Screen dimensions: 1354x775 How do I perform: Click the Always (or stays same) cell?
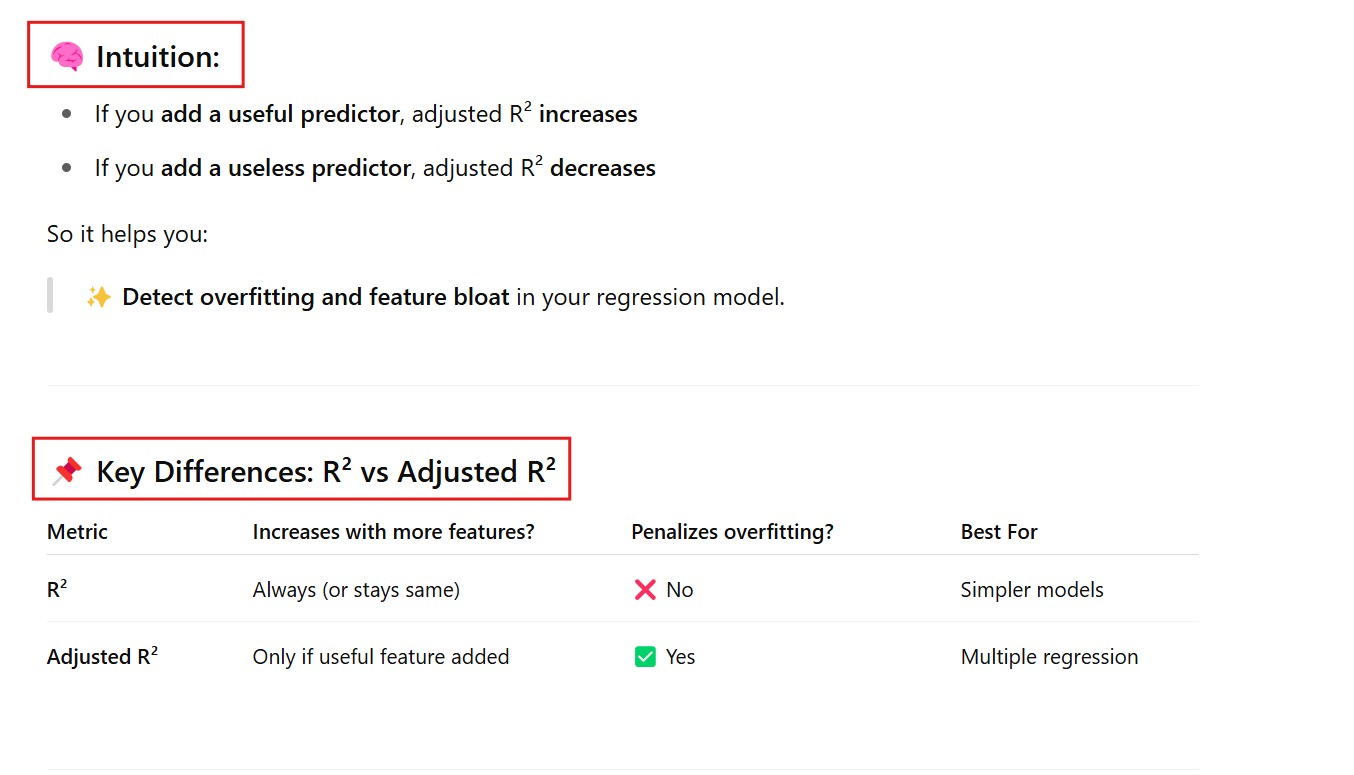pyautogui.click(x=356, y=590)
